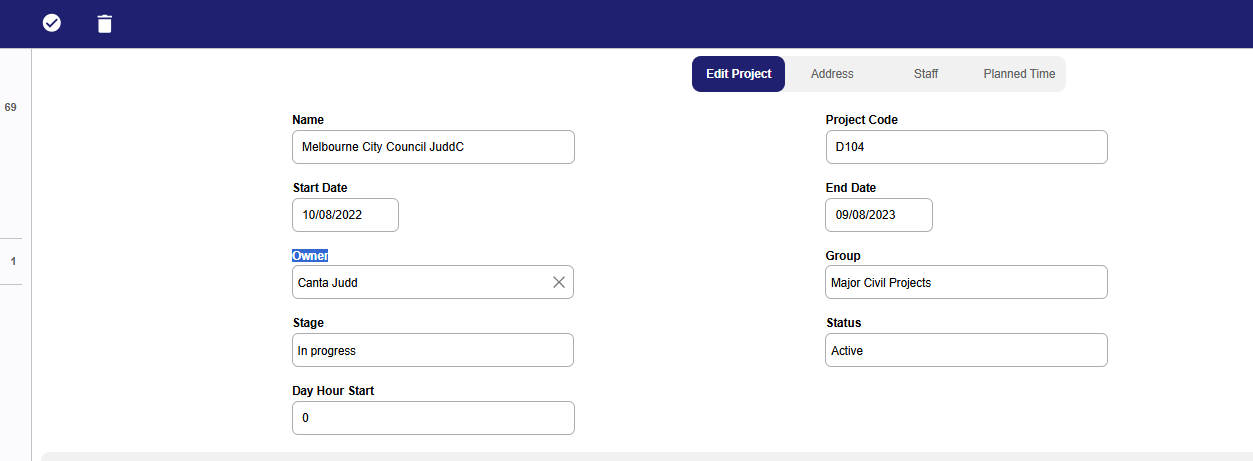The height and width of the screenshot is (461, 1253).
Task: Click the Project Code field D104
Action: point(966,147)
